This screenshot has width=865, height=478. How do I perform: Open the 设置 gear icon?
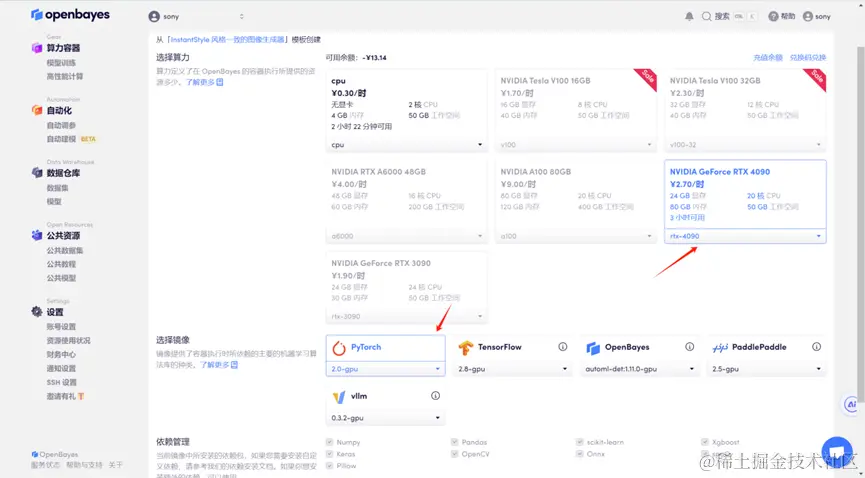point(37,312)
